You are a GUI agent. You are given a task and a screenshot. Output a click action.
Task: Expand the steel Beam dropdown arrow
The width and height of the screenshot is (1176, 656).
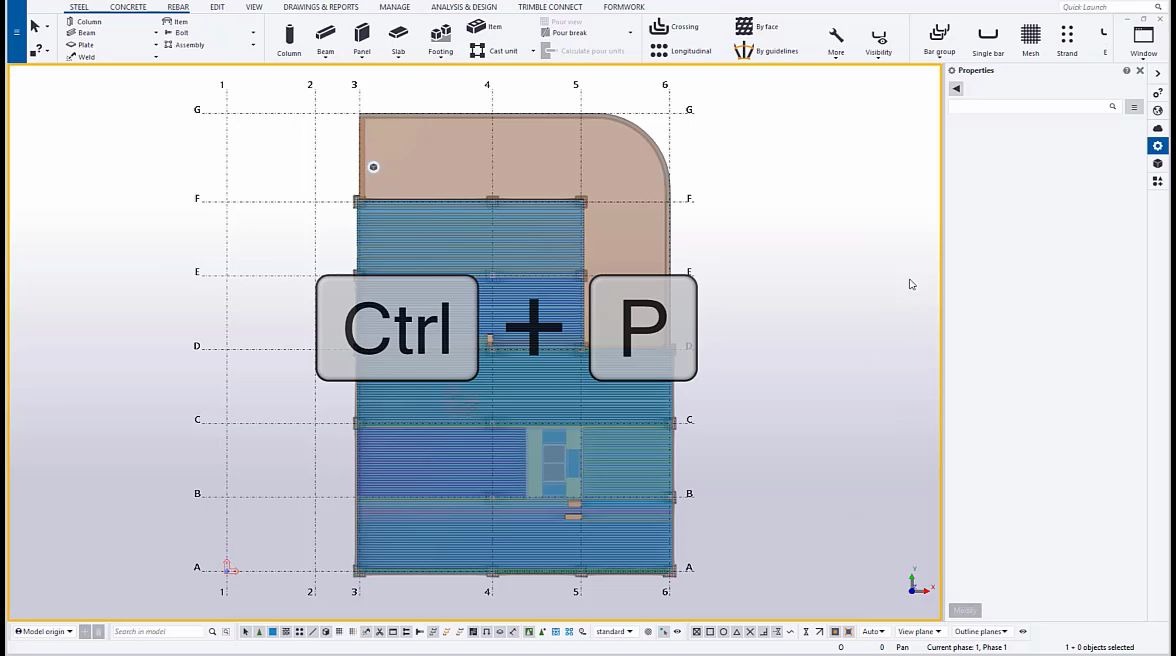(x=156, y=33)
